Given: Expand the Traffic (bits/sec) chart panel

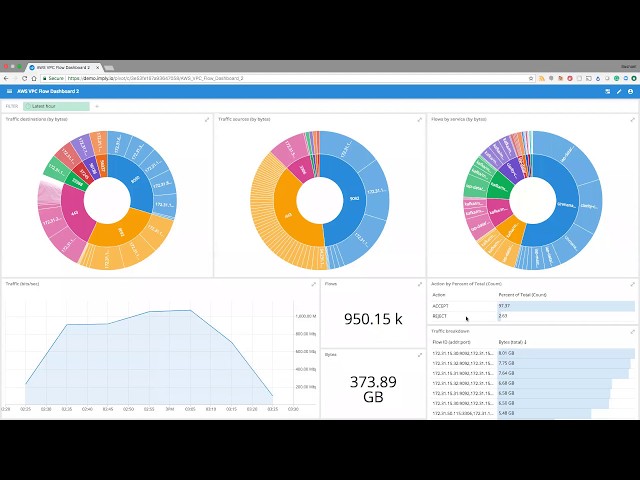Looking at the screenshot, I should click(x=313, y=284).
